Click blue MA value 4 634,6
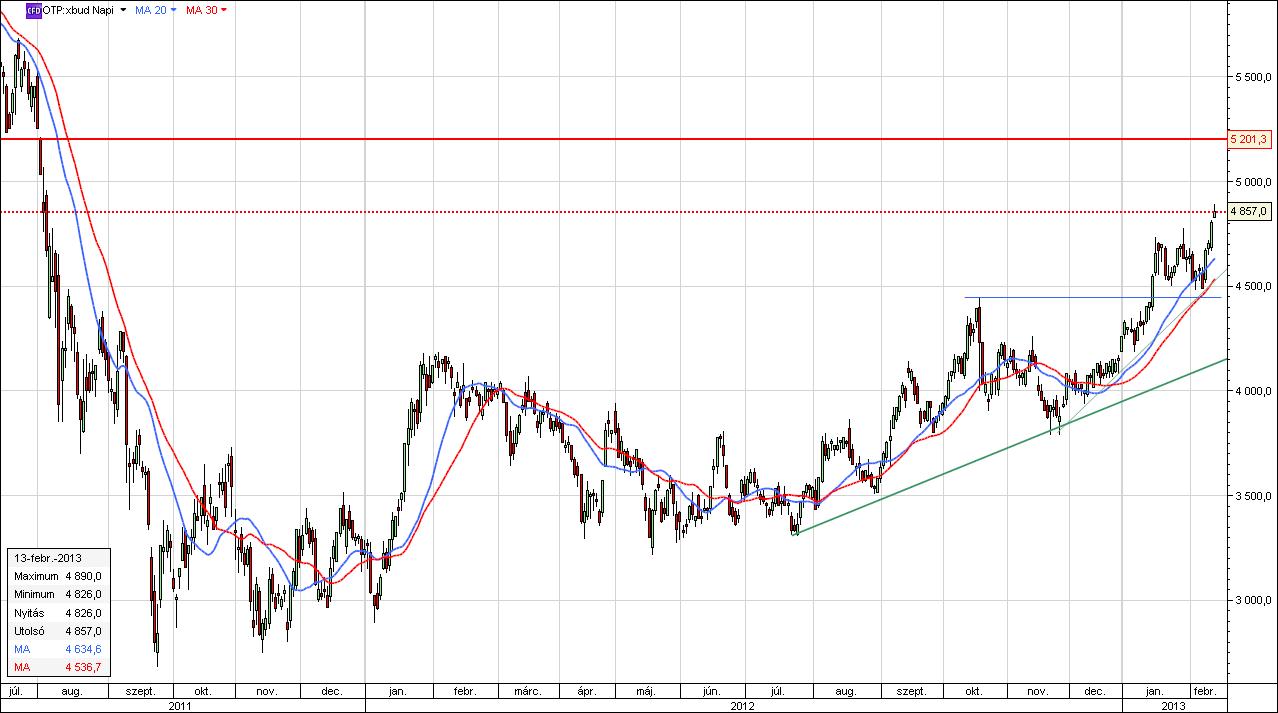 coord(84,649)
